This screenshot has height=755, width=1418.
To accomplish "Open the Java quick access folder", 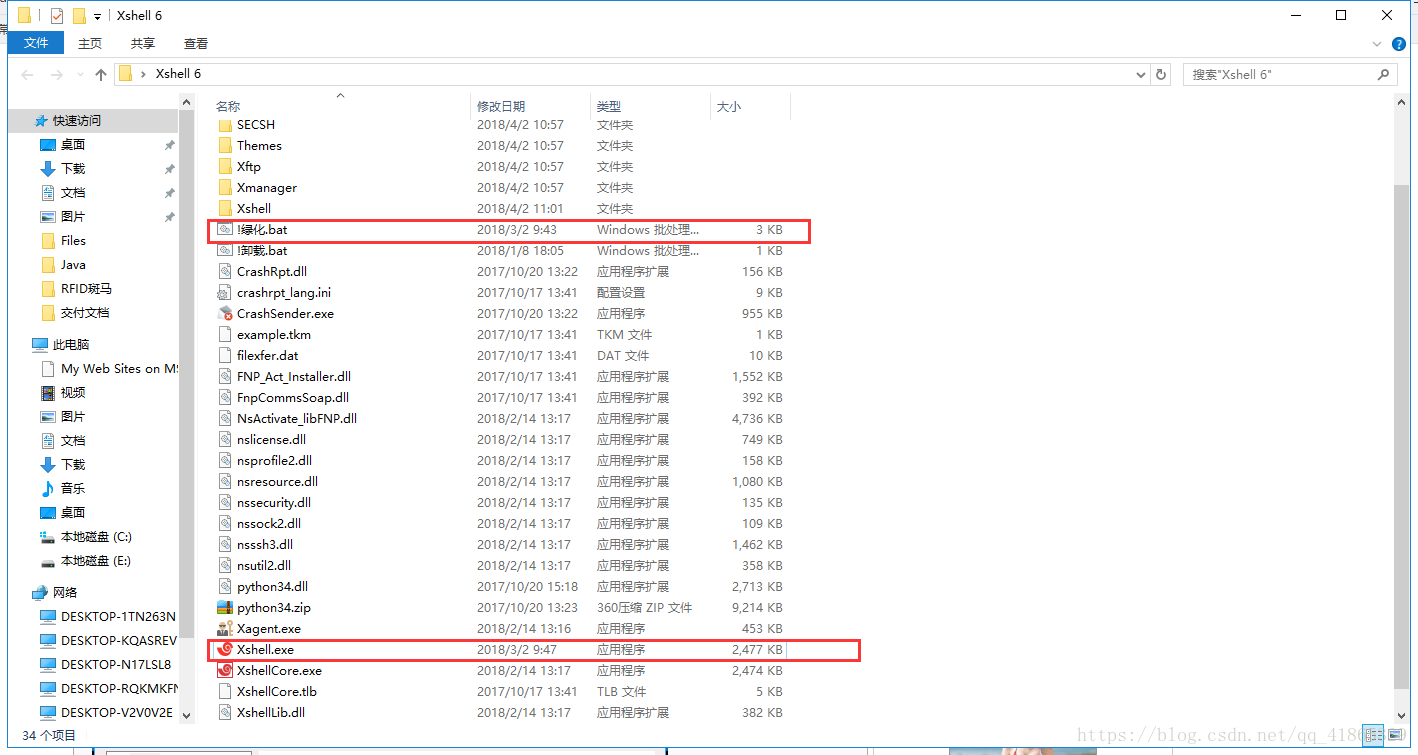I will click(73, 265).
